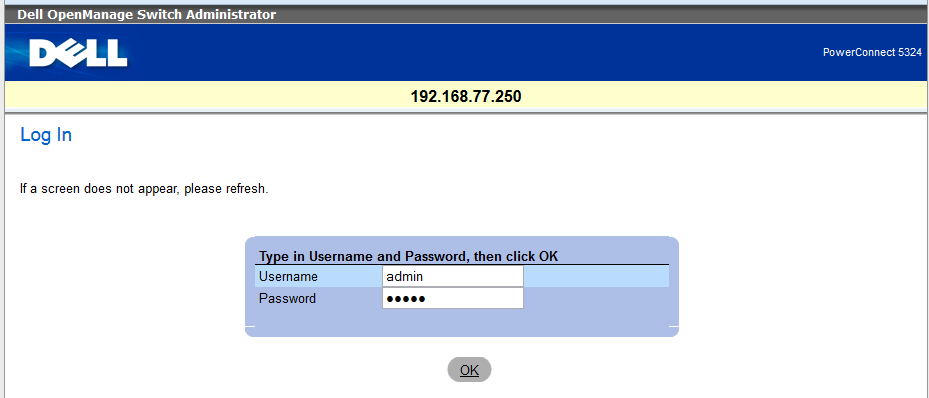
Task: Click the empty panel area right of the Password field
Action: click(x=596, y=298)
